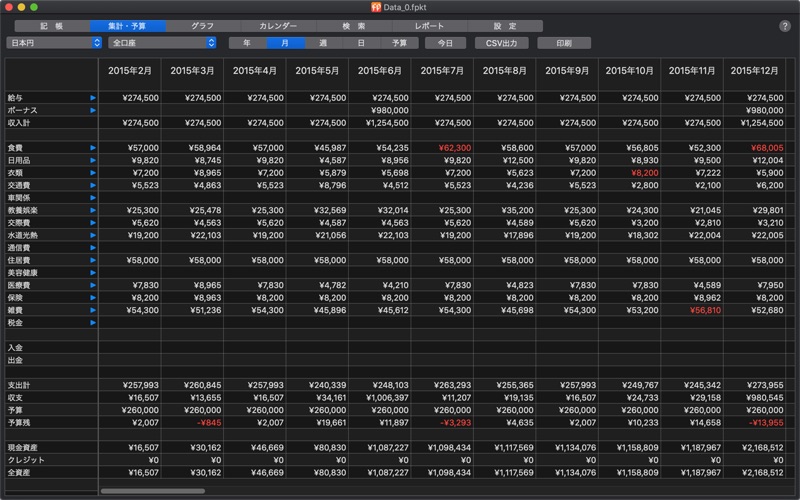Expand the 交通費 row arrow

click(93, 185)
